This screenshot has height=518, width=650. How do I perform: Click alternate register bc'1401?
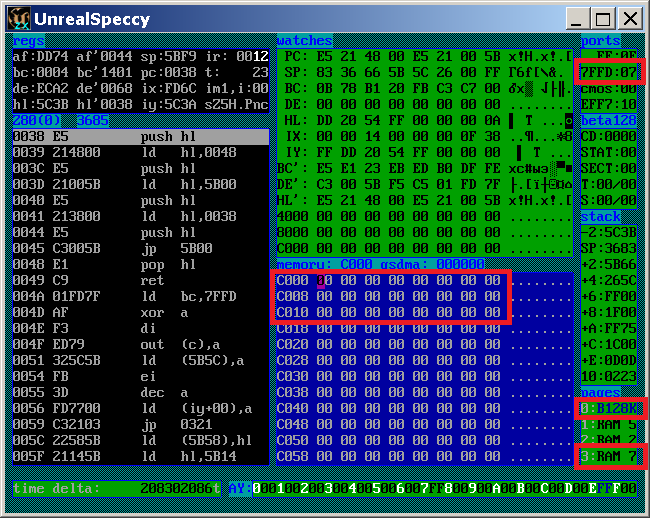104,73
